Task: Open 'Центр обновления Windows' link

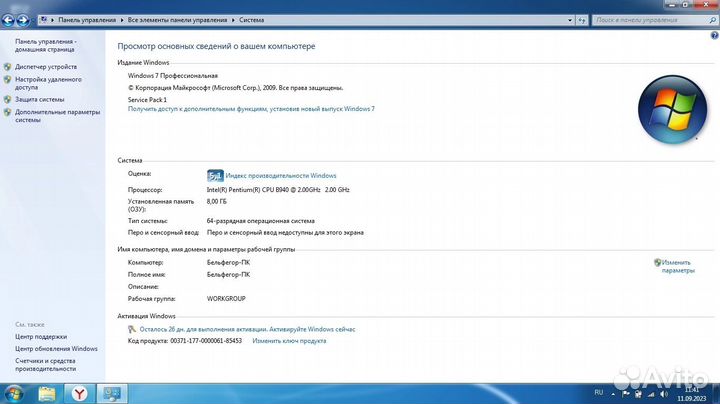Action: coord(56,349)
